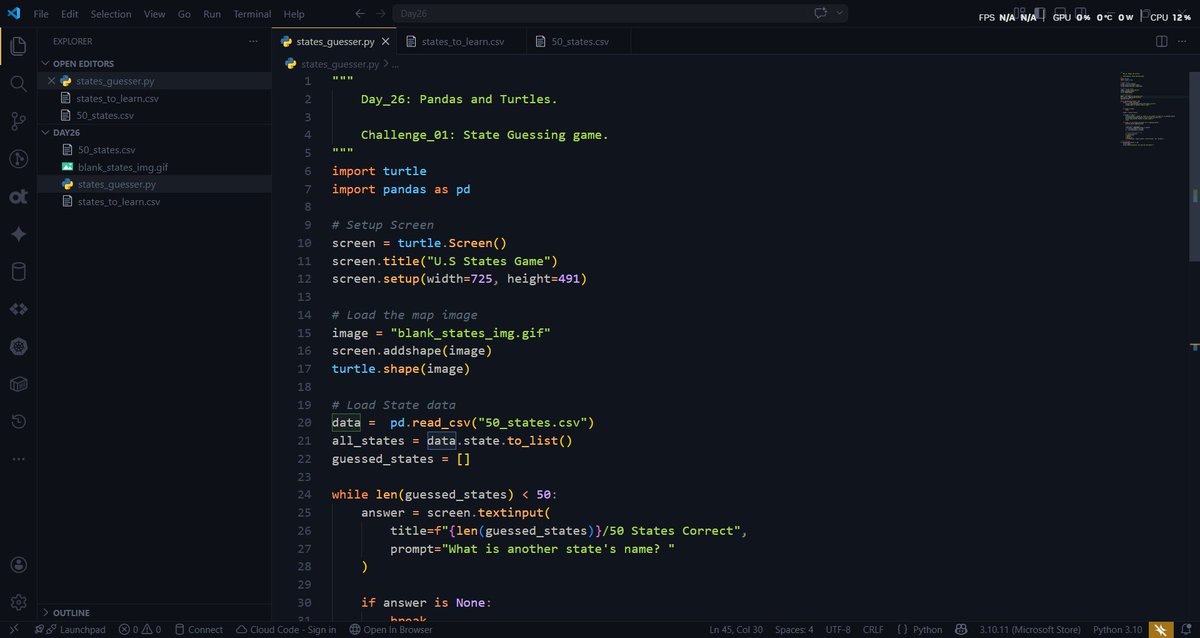1200x638 pixels.
Task: Switch to the states_to_learn.csv editor tab
Action: tap(460, 41)
